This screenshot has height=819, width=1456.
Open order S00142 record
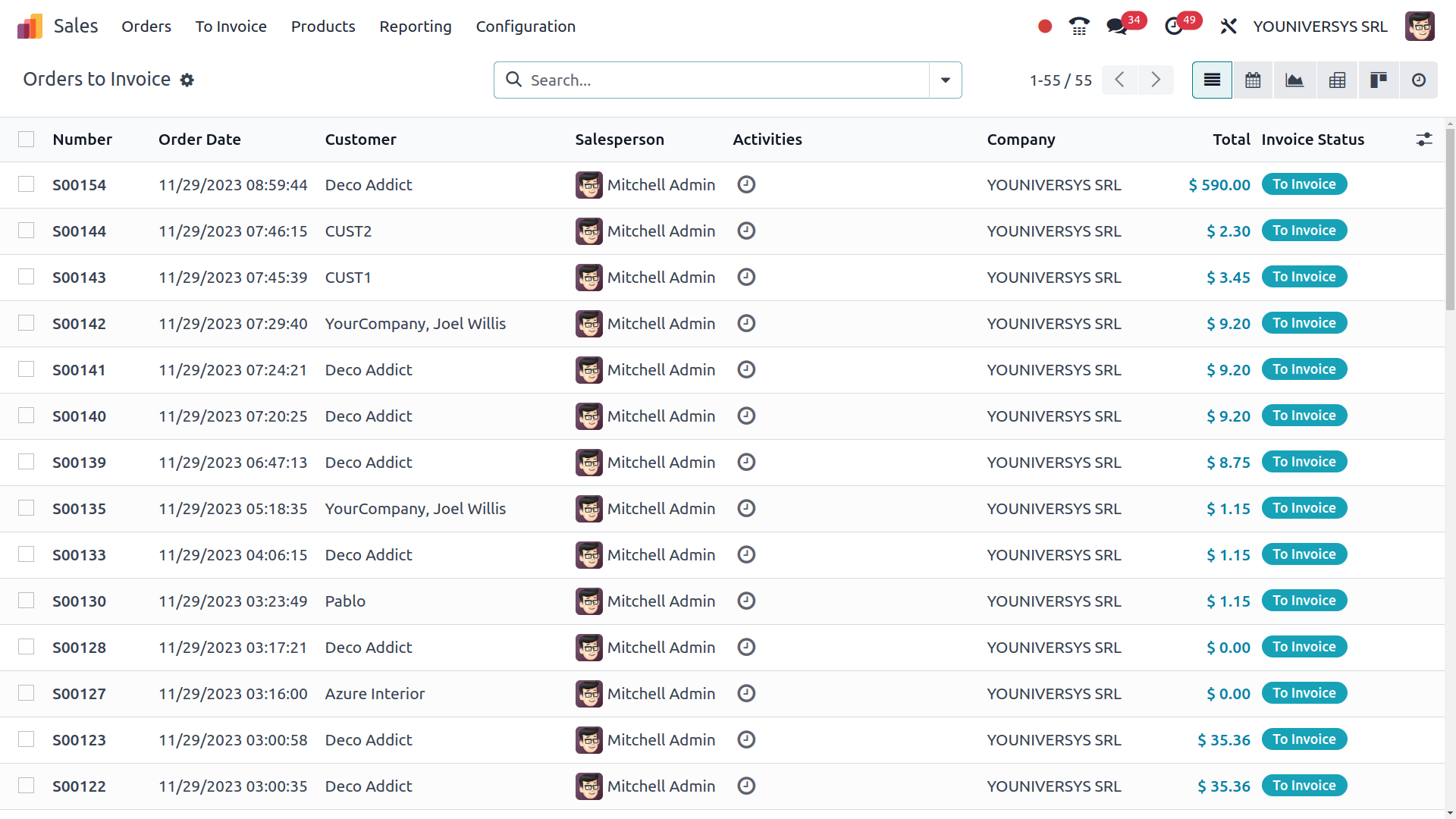[79, 324]
